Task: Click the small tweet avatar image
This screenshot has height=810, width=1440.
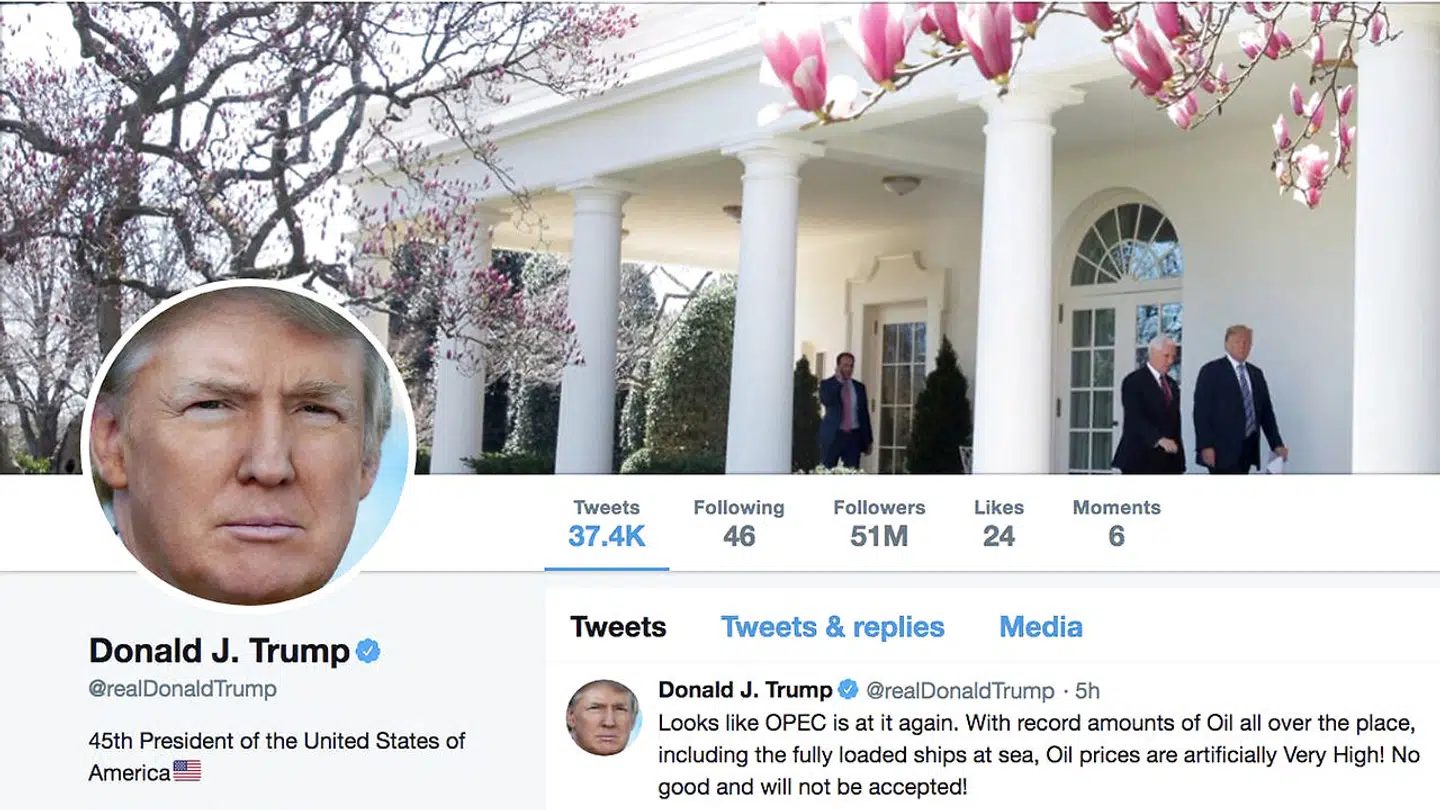Action: coord(603,717)
